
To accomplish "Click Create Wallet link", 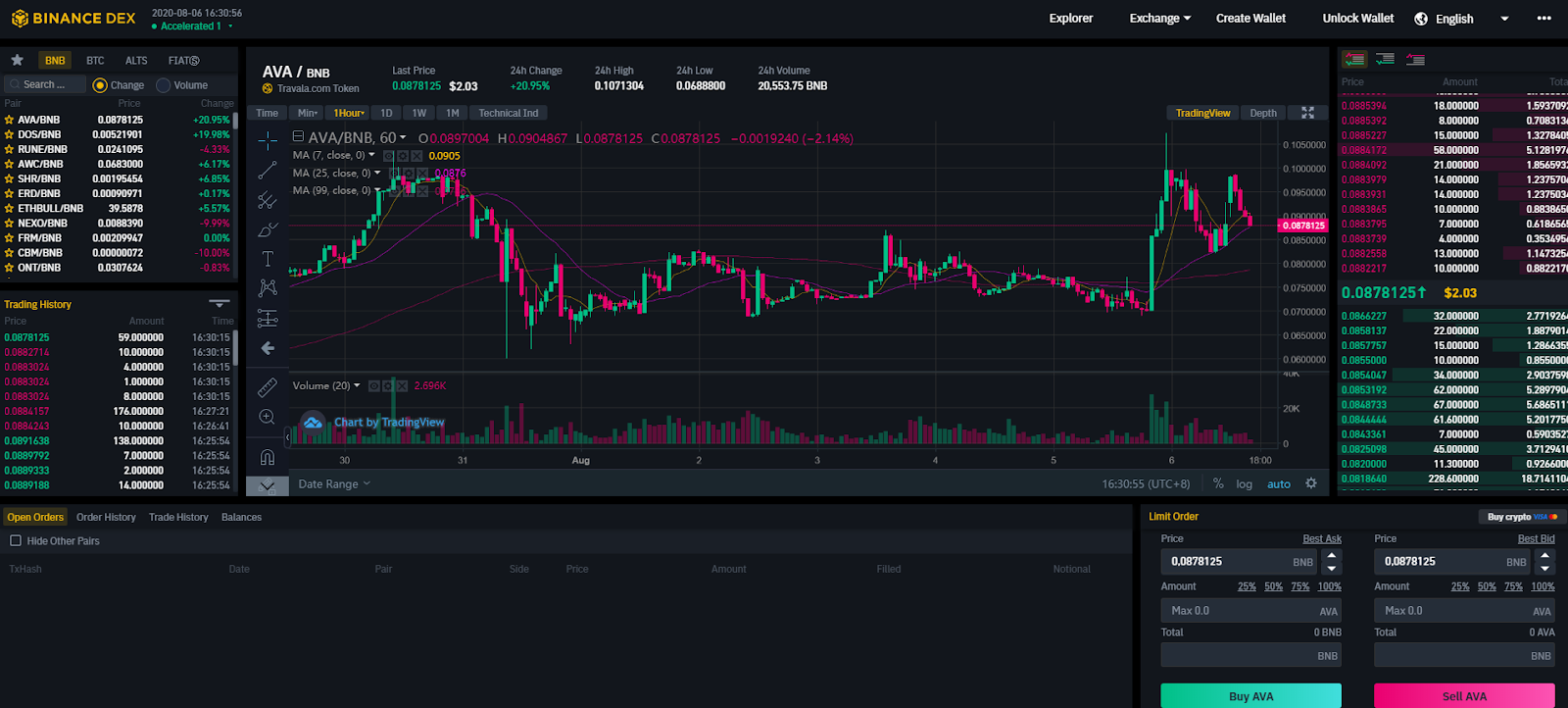I will (1250, 18).
